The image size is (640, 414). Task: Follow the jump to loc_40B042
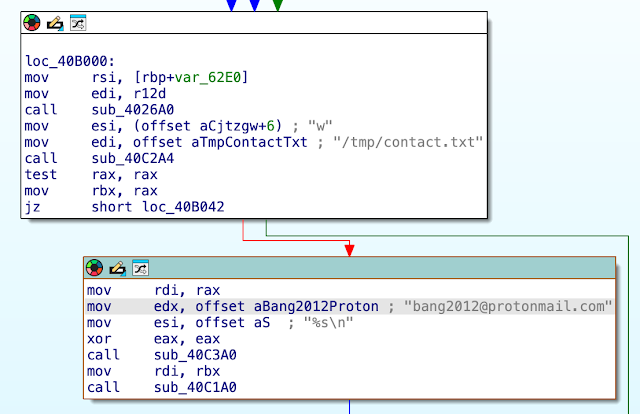[183, 207]
